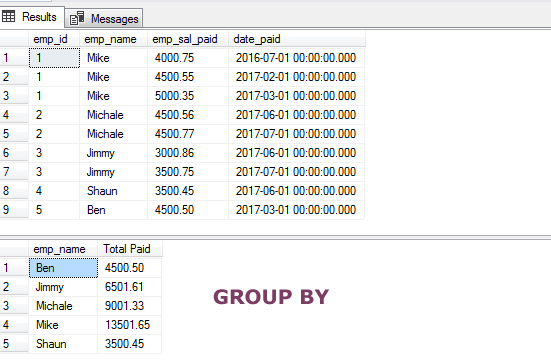
Task: Click emp_id cell 4 in Shaun's row
Action: point(54,191)
